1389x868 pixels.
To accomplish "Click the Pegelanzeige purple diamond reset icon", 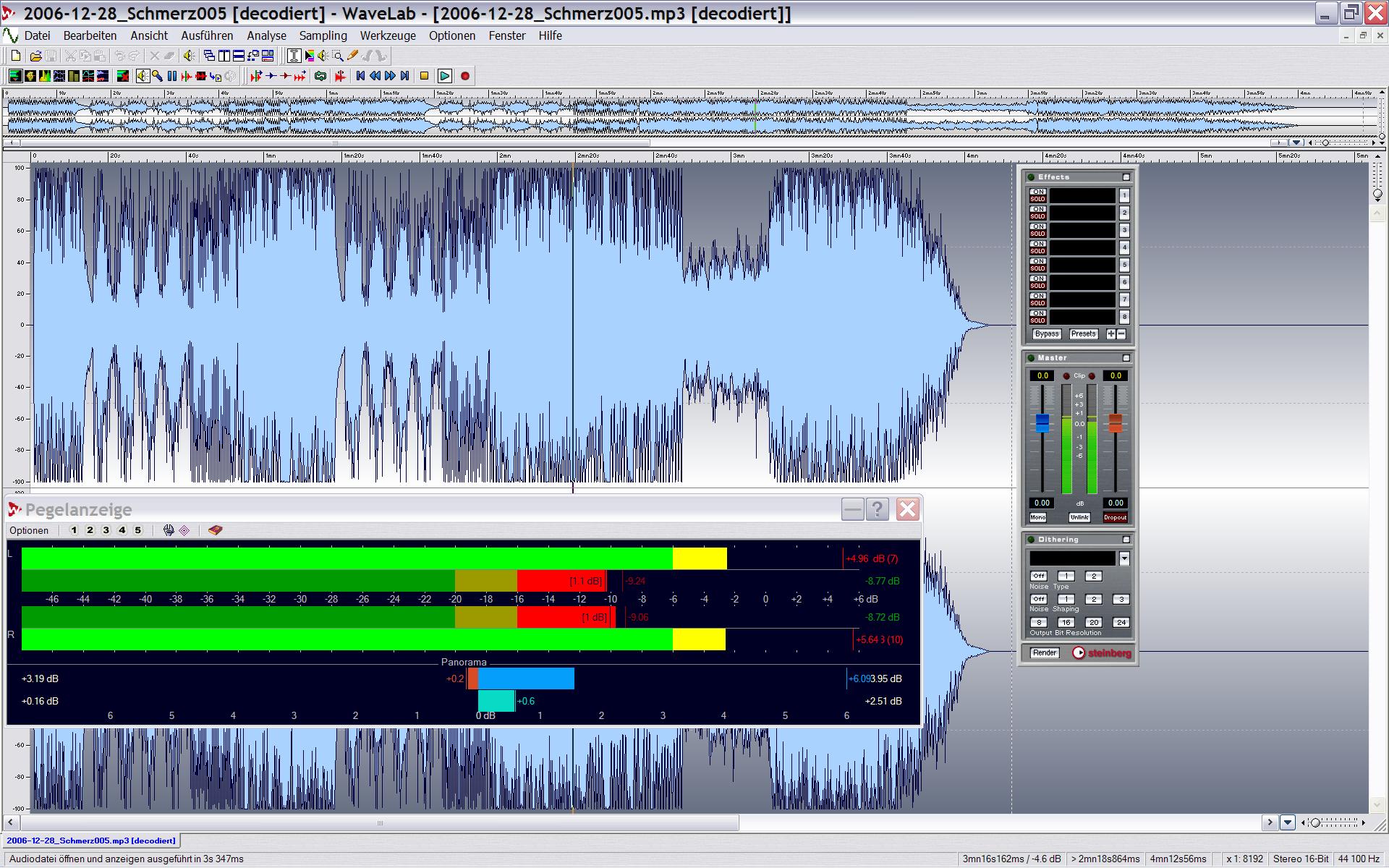I will (184, 530).
